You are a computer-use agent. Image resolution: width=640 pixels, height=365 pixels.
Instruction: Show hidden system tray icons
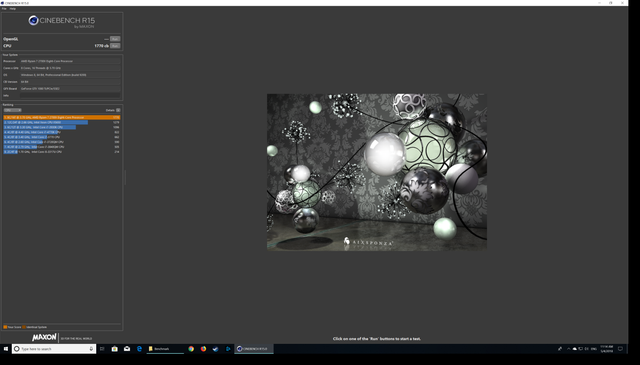point(569,349)
